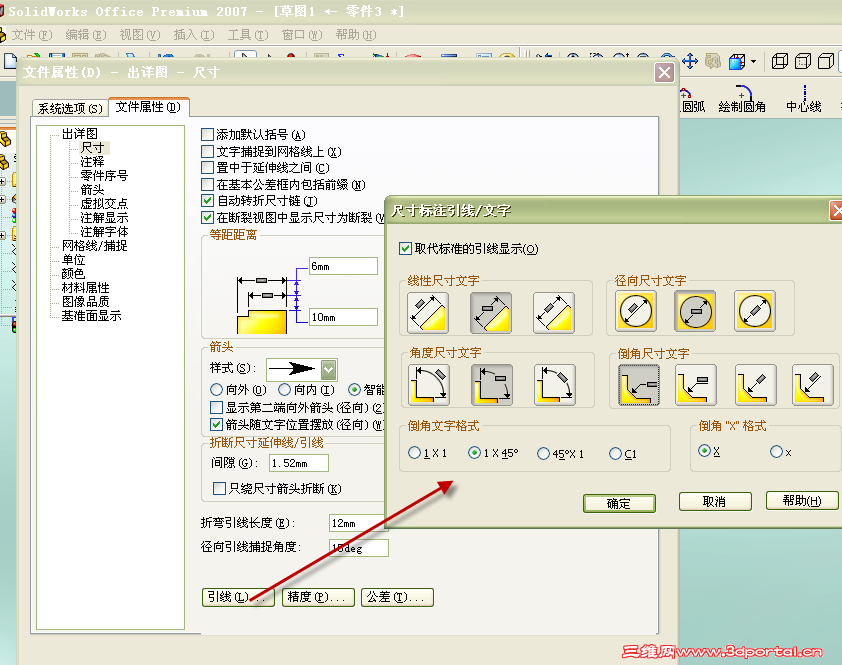Open 帮助 menu
Image resolution: width=842 pixels, height=665 pixels.
click(355, 35)
